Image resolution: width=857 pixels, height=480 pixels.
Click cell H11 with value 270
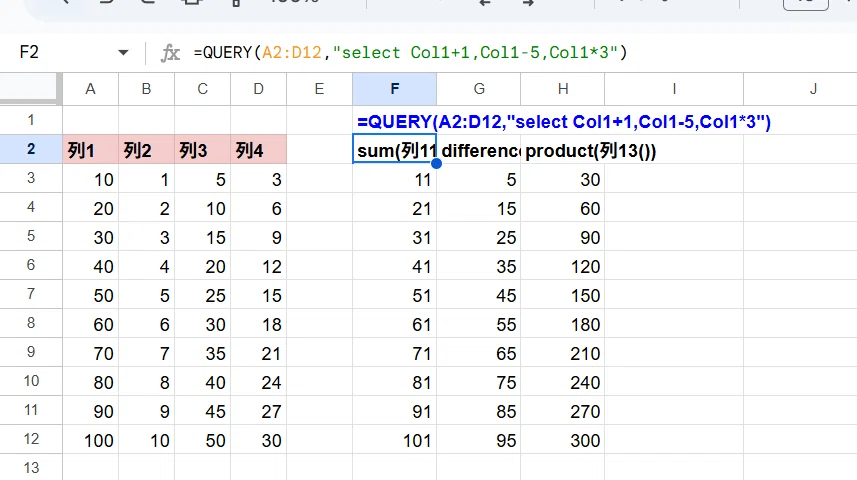click(x=563, y=411)
